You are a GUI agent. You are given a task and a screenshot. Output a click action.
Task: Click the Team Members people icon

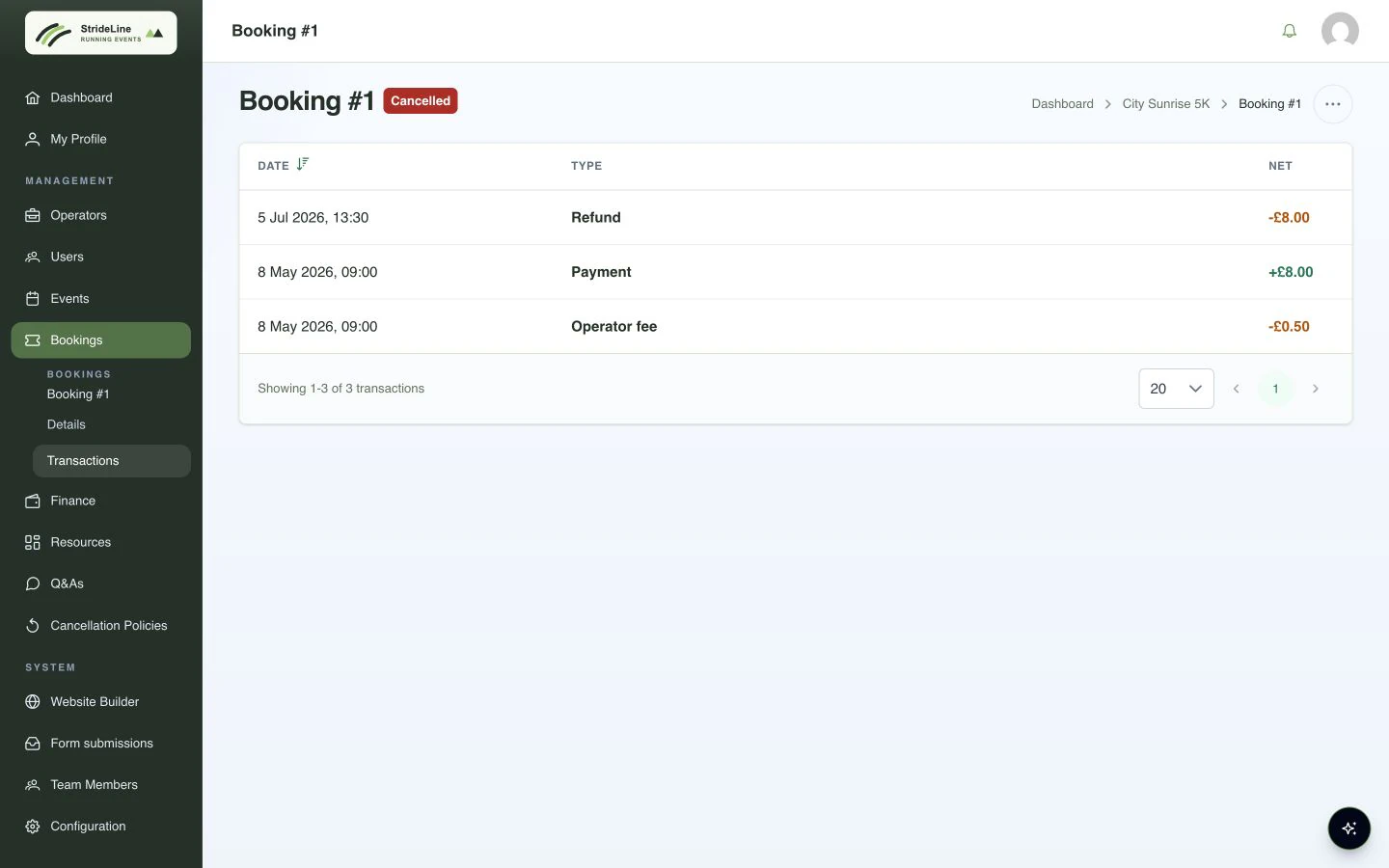(x=33, y=784)
